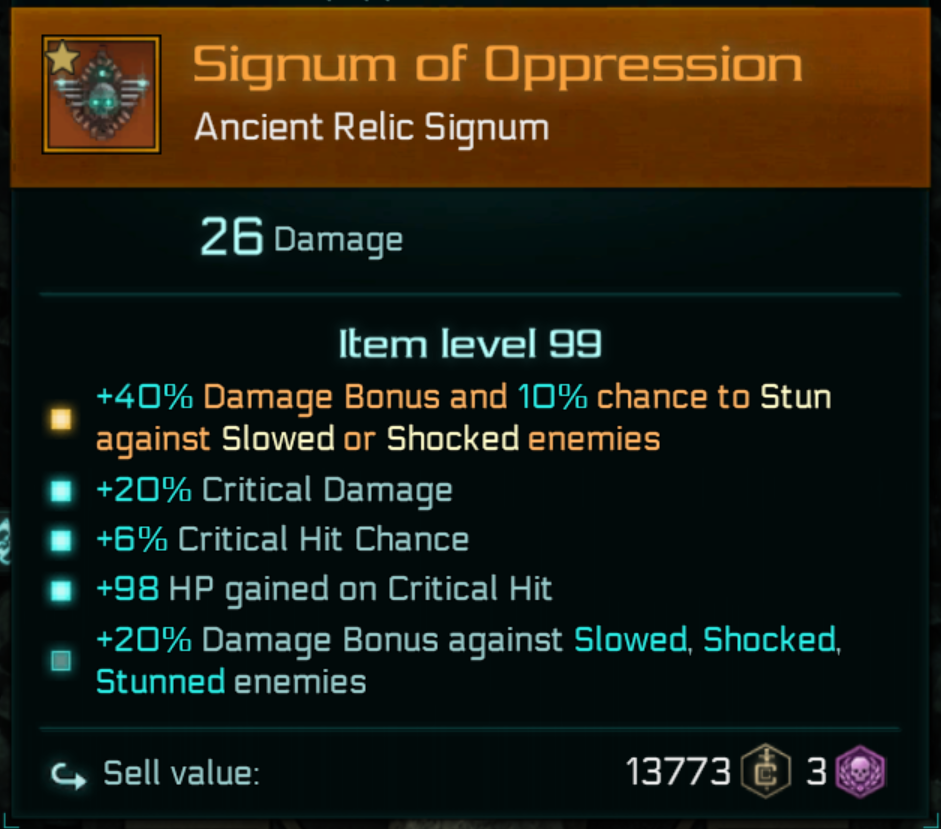Click the Signum of Oppression item icon
The image size is (941, 829).
coord(102,96)
